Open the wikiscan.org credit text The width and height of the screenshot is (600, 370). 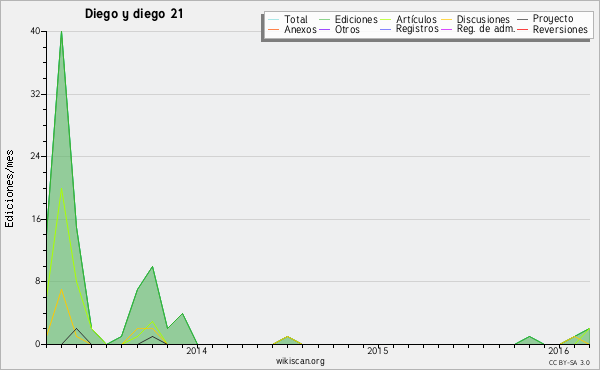[x=300, y=361]
